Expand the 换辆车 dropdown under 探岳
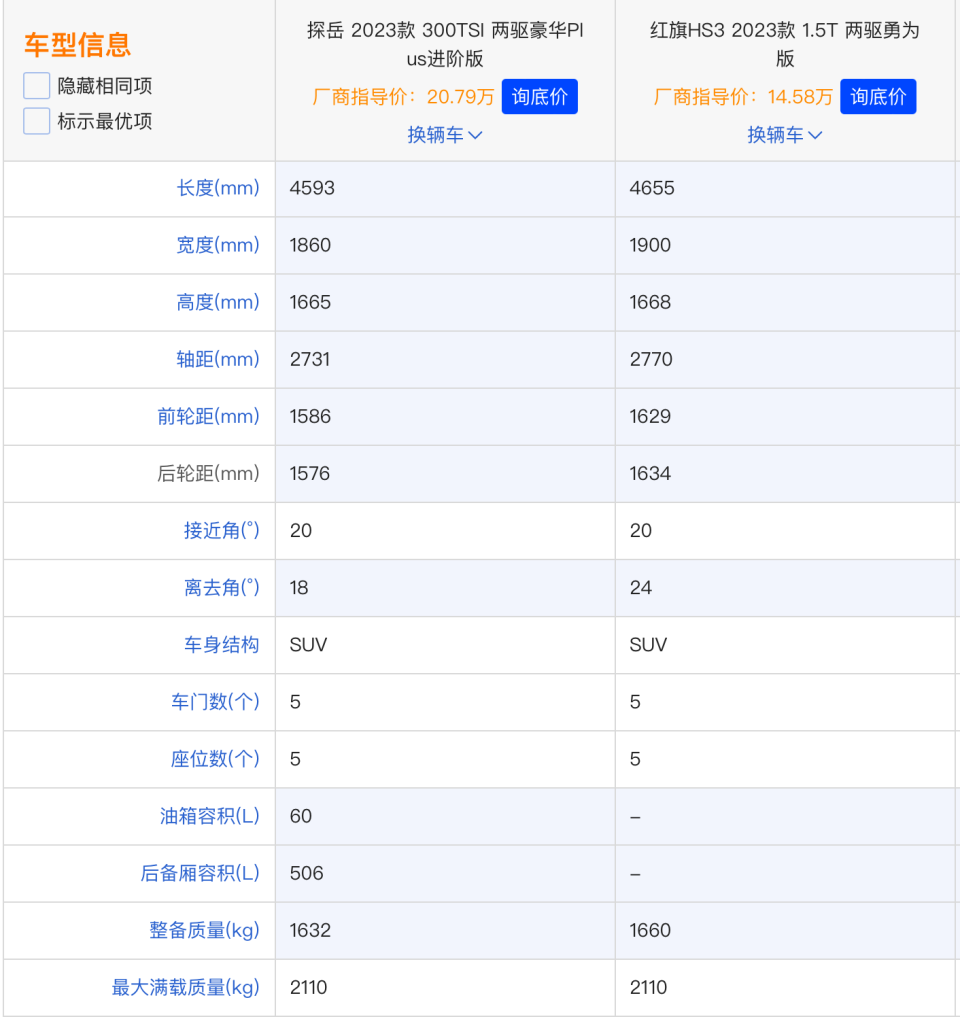Image resolution: width=960 pixels, height=1017 pixels. [x=446, y=134]
